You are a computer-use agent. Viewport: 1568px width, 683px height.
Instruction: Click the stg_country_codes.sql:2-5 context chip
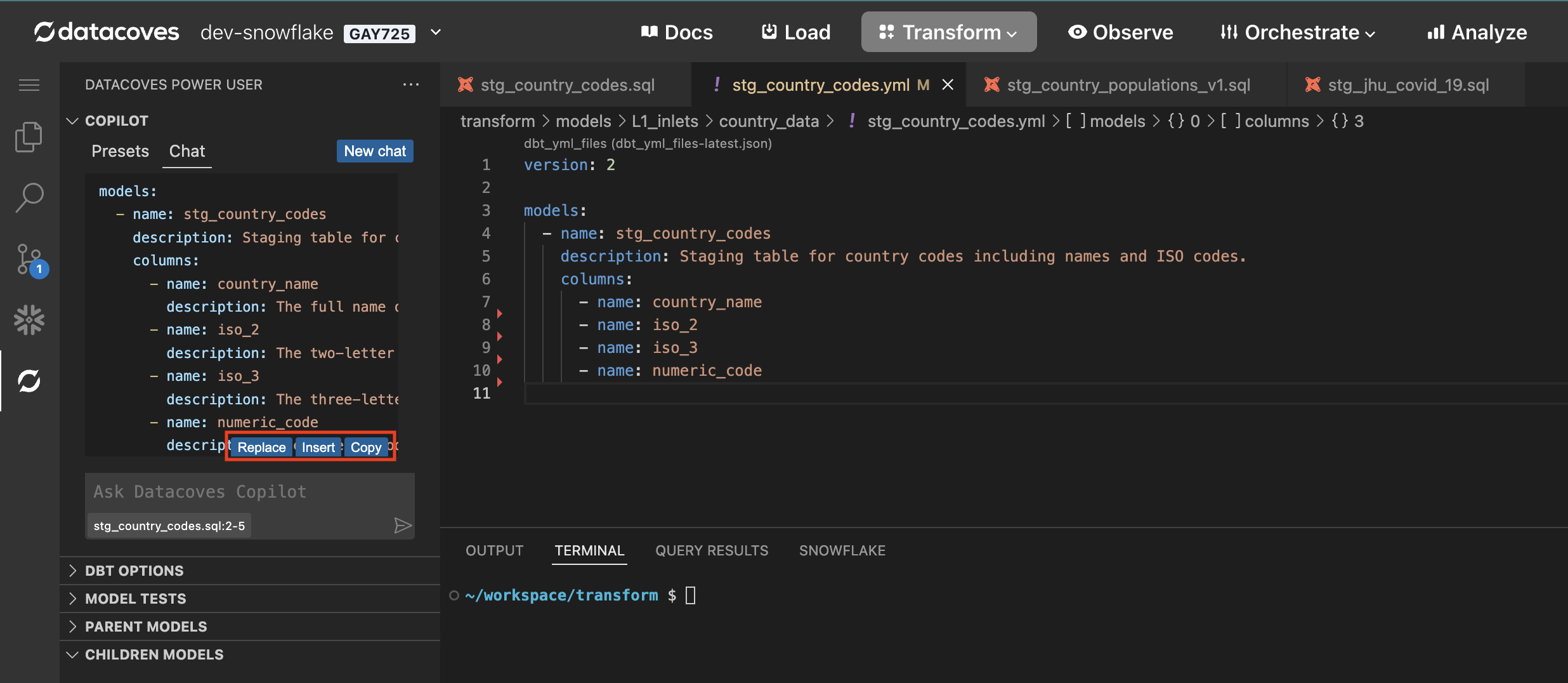[169, 526]
